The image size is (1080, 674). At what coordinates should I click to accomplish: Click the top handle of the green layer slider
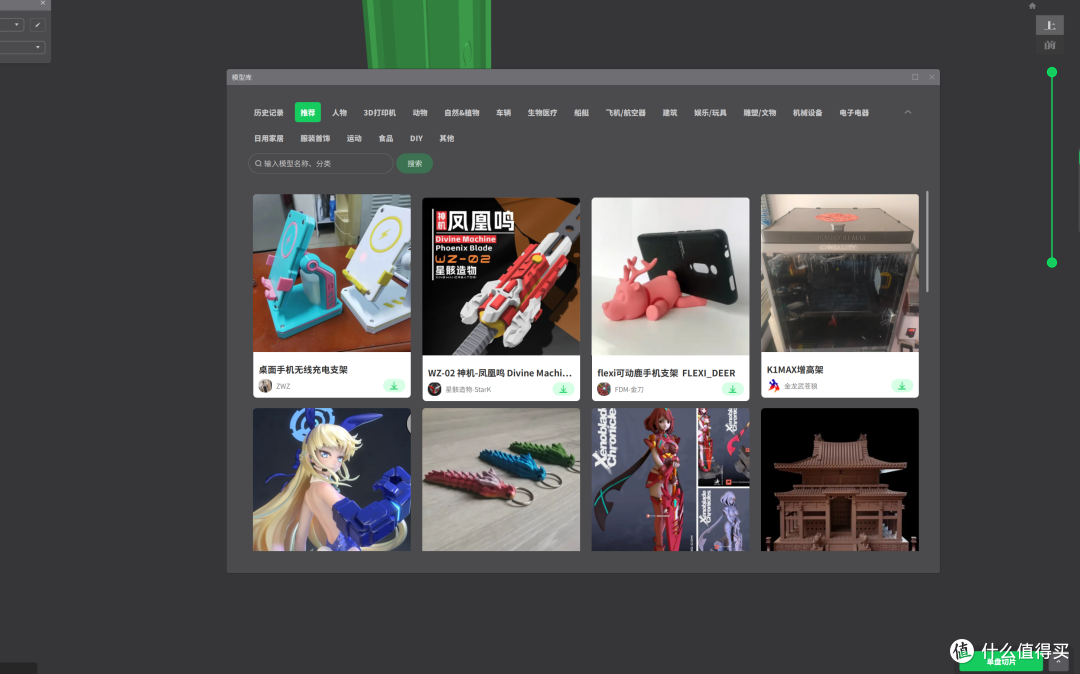pos(1052,72)
